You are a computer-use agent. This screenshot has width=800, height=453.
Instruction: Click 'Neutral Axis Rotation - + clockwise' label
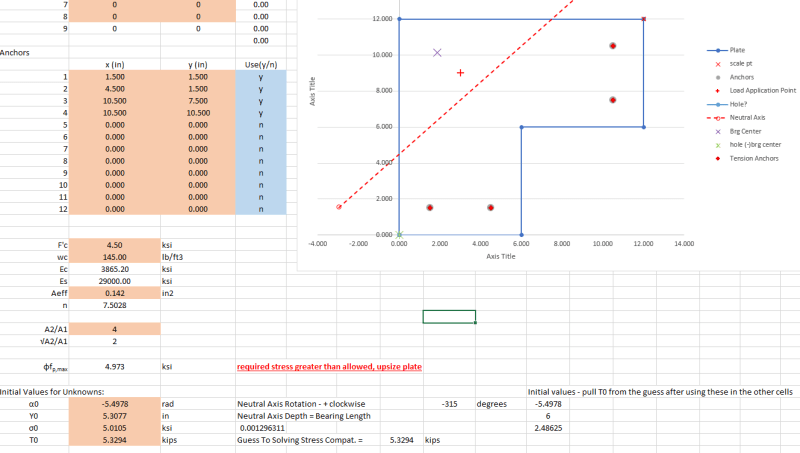pos(301,404)
